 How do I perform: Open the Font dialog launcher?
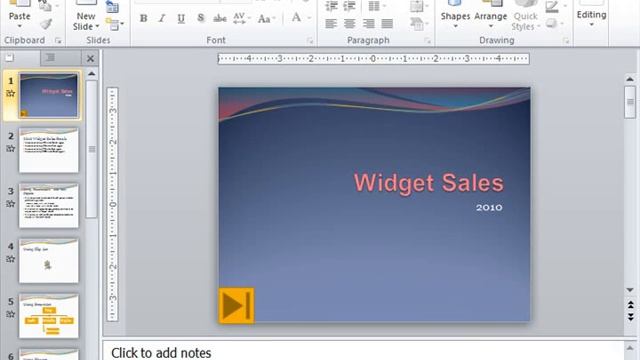[310, 40]
